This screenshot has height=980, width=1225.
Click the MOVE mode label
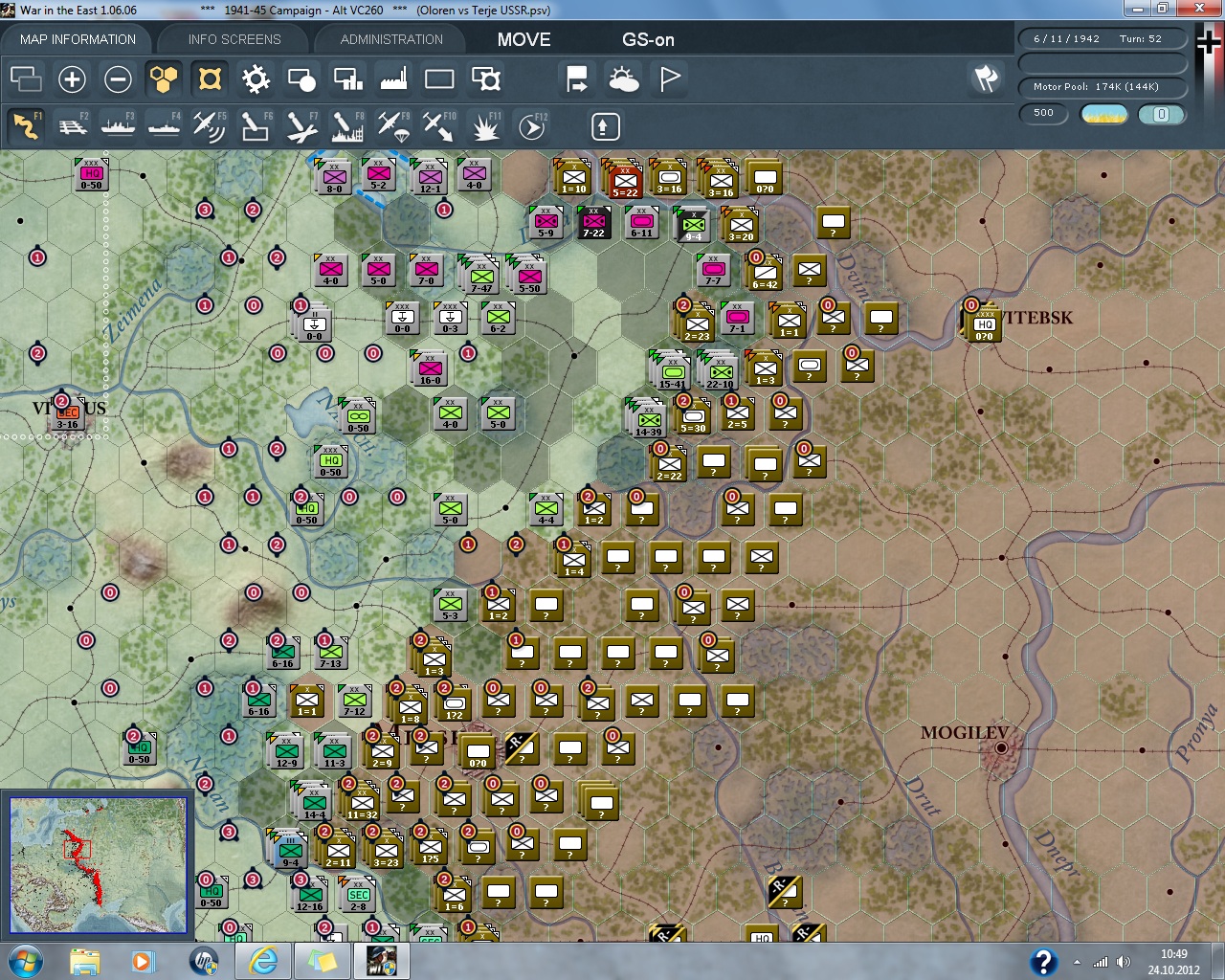click(524, 39)
